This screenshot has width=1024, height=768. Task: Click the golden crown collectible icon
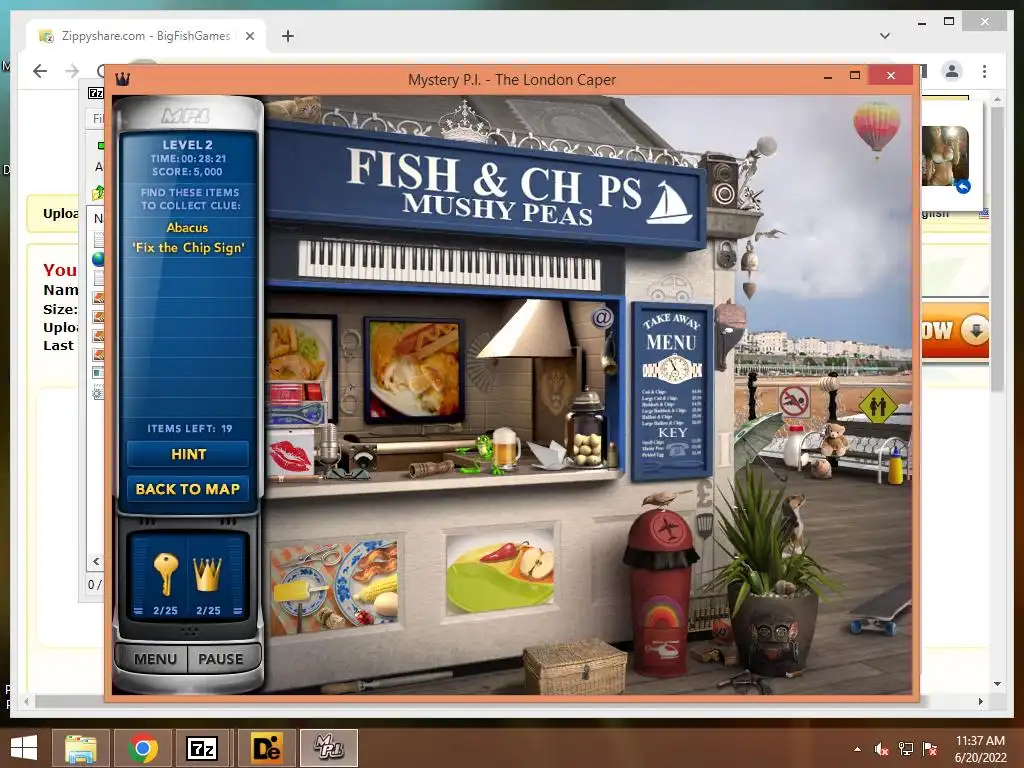pos(208,573)
